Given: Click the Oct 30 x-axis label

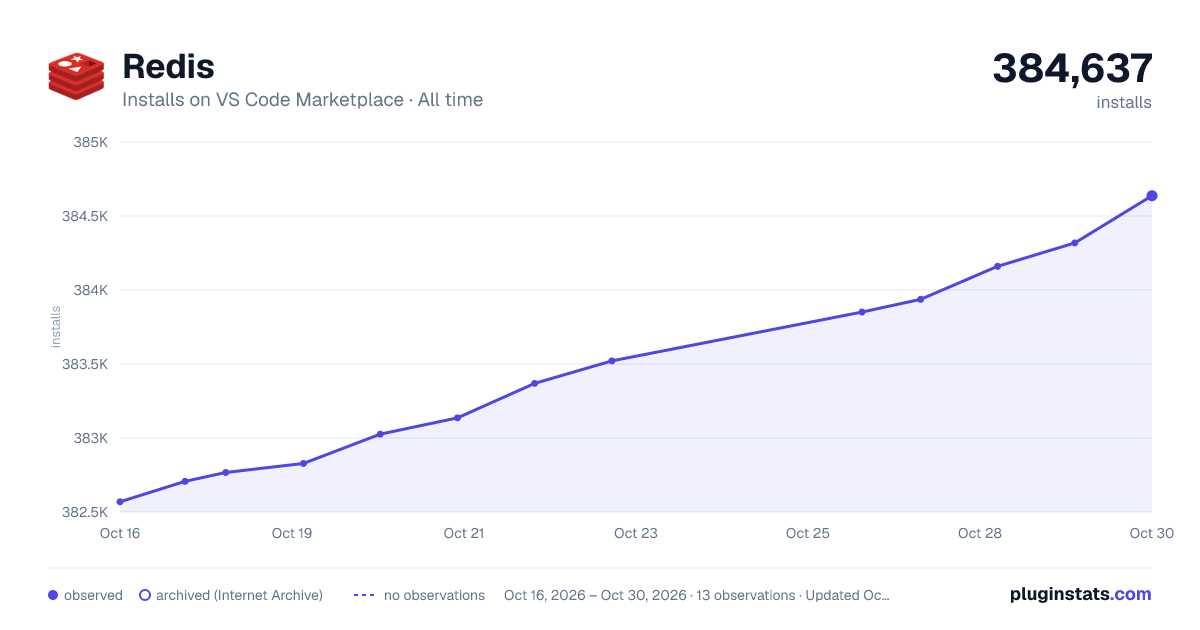Looking at the screenshot, I should [x=1150, y=533].
